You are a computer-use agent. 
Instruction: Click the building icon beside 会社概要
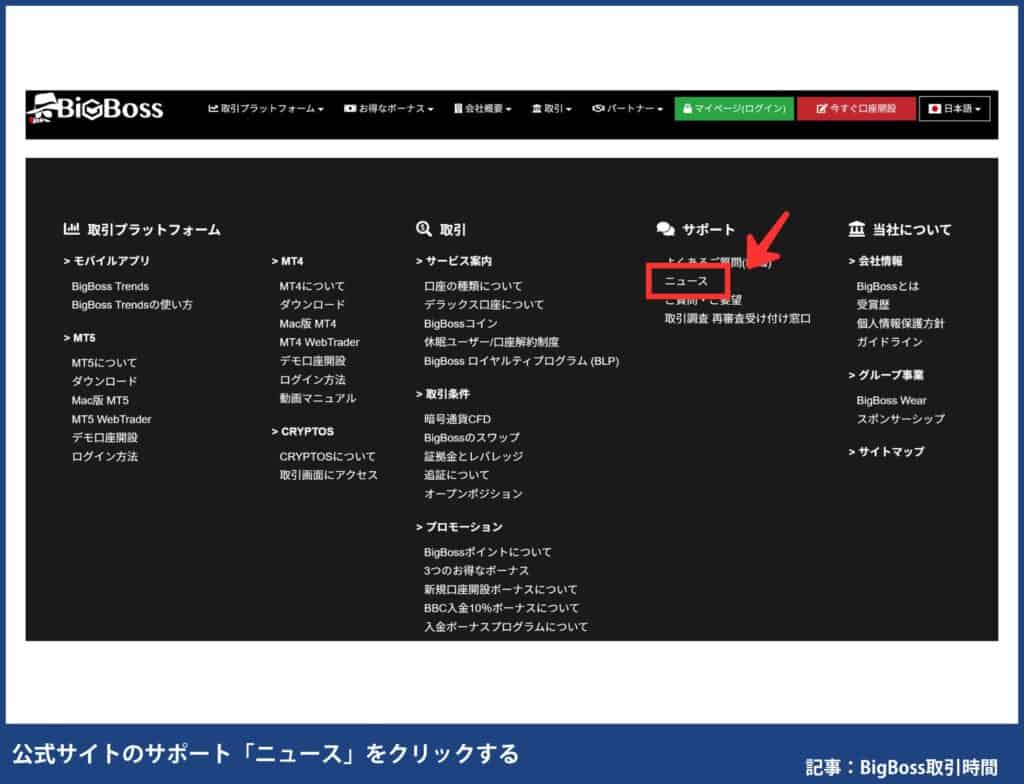(459, 110)
